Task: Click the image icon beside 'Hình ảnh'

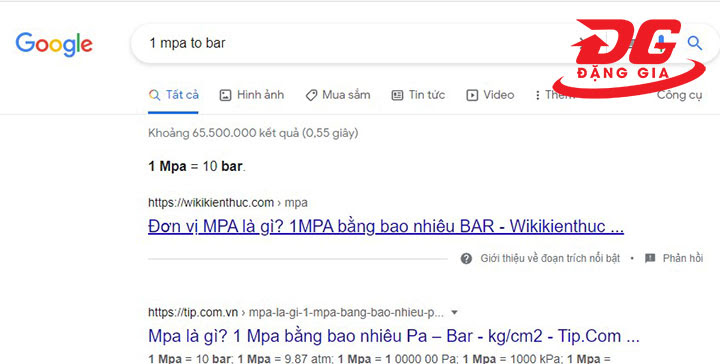Action: pyautogui.click(x=225, y=95)
